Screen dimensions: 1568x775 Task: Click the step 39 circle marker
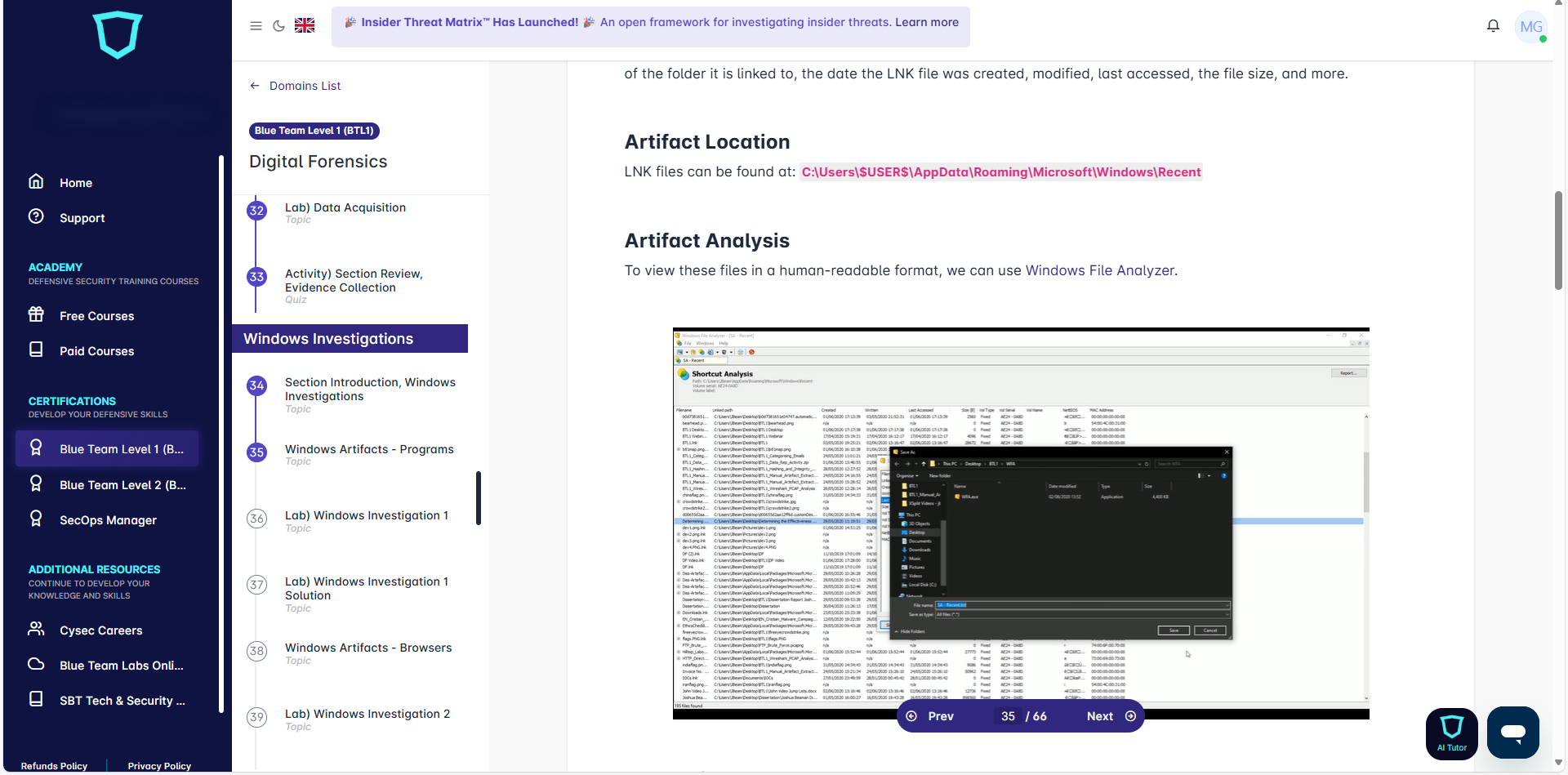click(257, 717)
